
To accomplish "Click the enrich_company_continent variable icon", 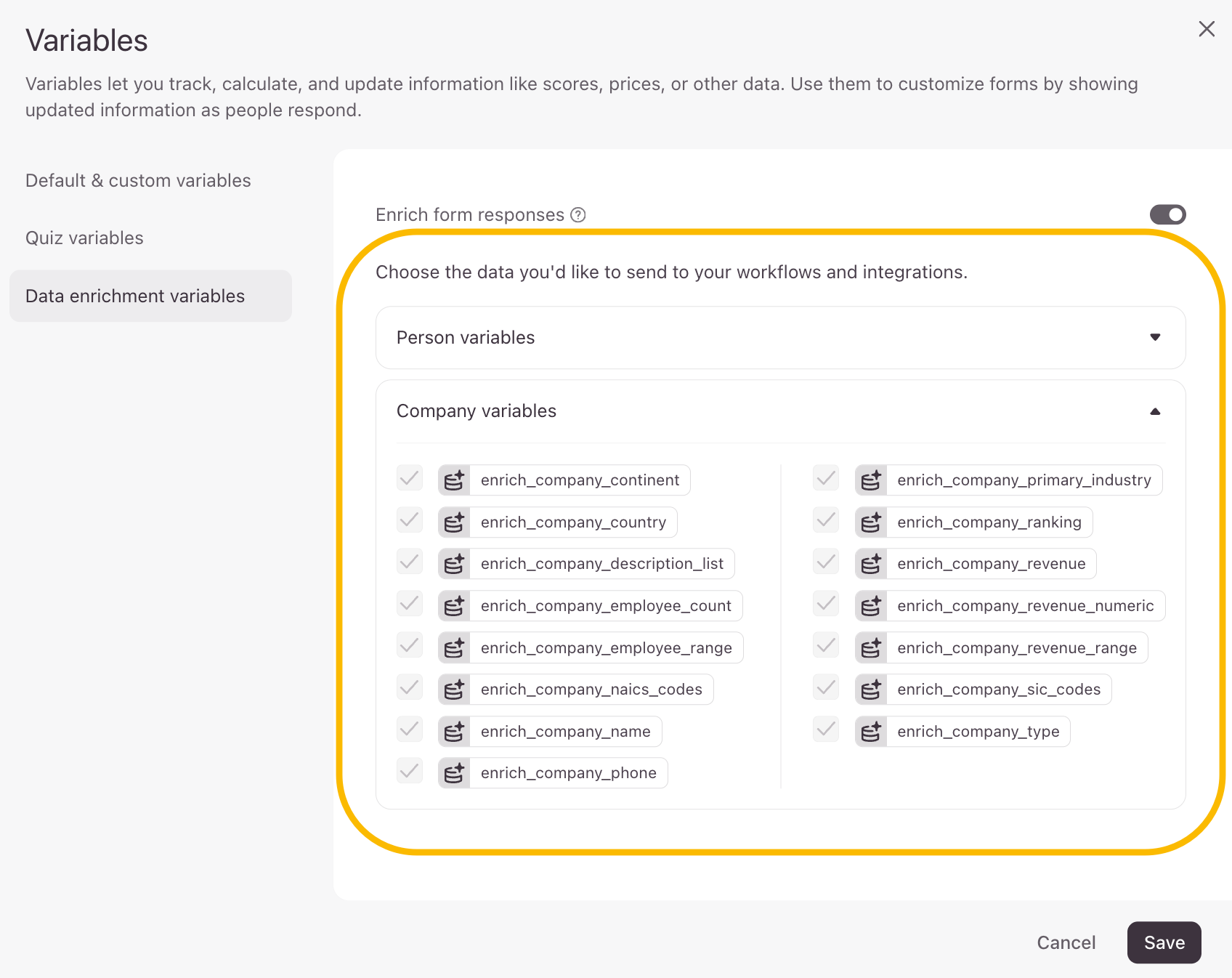I will click(x=454, y=480).
